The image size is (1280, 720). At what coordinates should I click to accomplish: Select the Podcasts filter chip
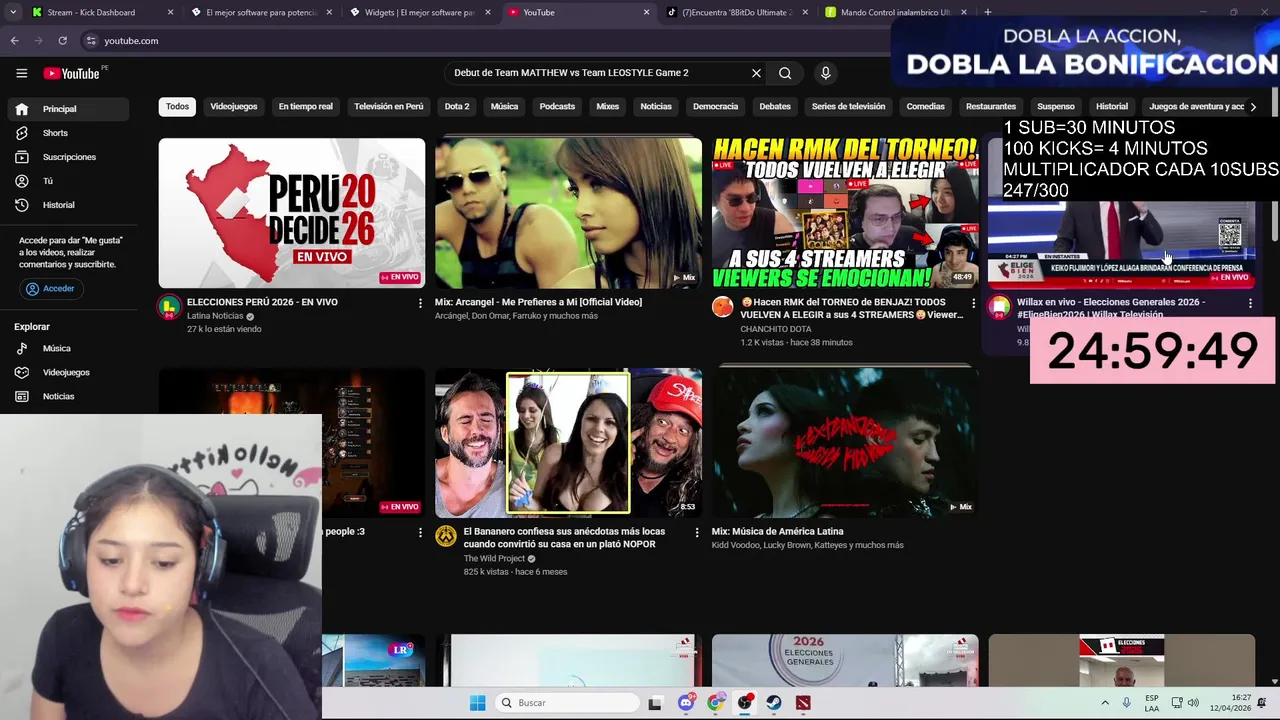pos(557,107)
